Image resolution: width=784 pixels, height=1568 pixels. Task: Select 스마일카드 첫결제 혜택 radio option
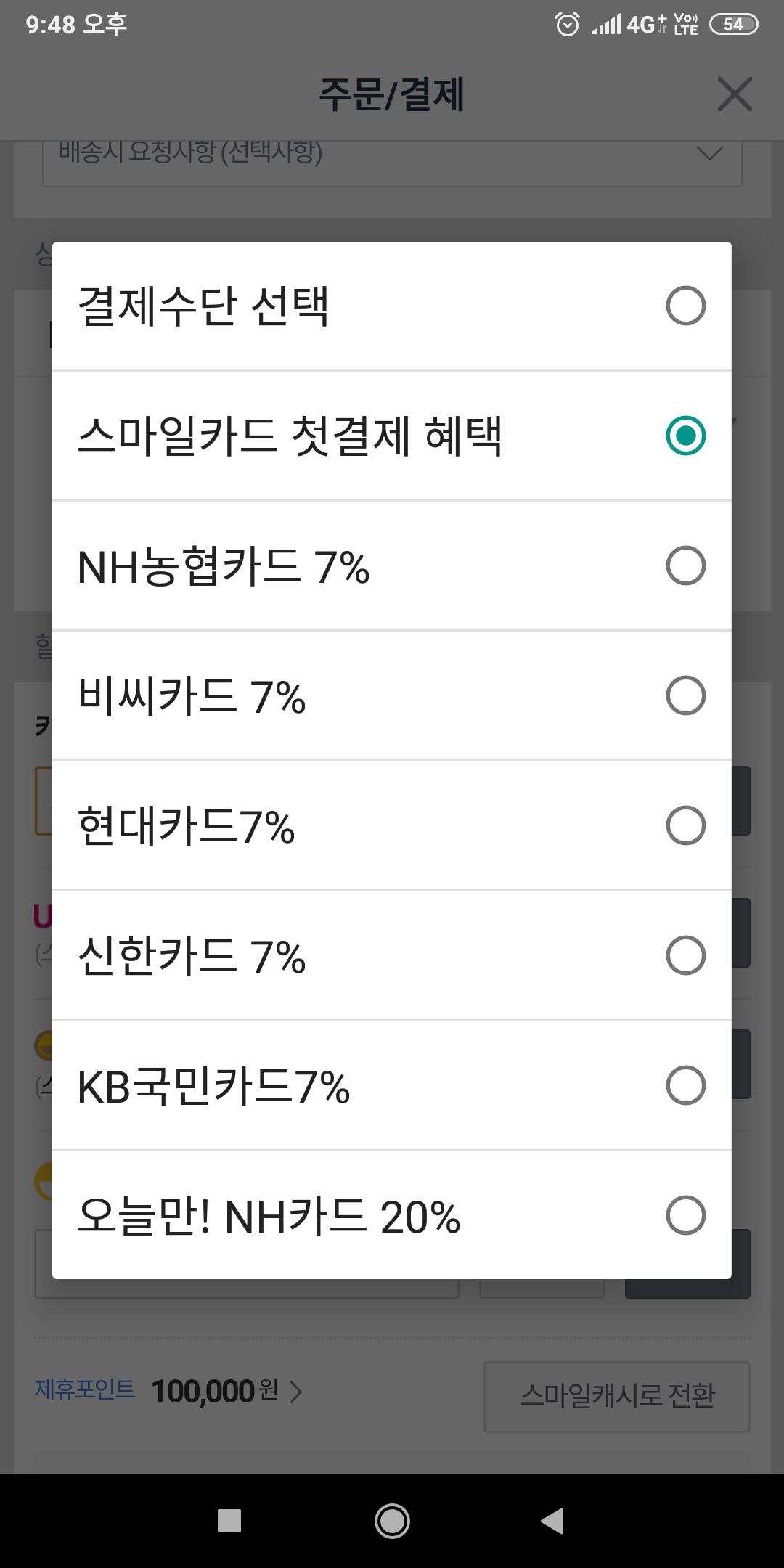coord(685,436)
